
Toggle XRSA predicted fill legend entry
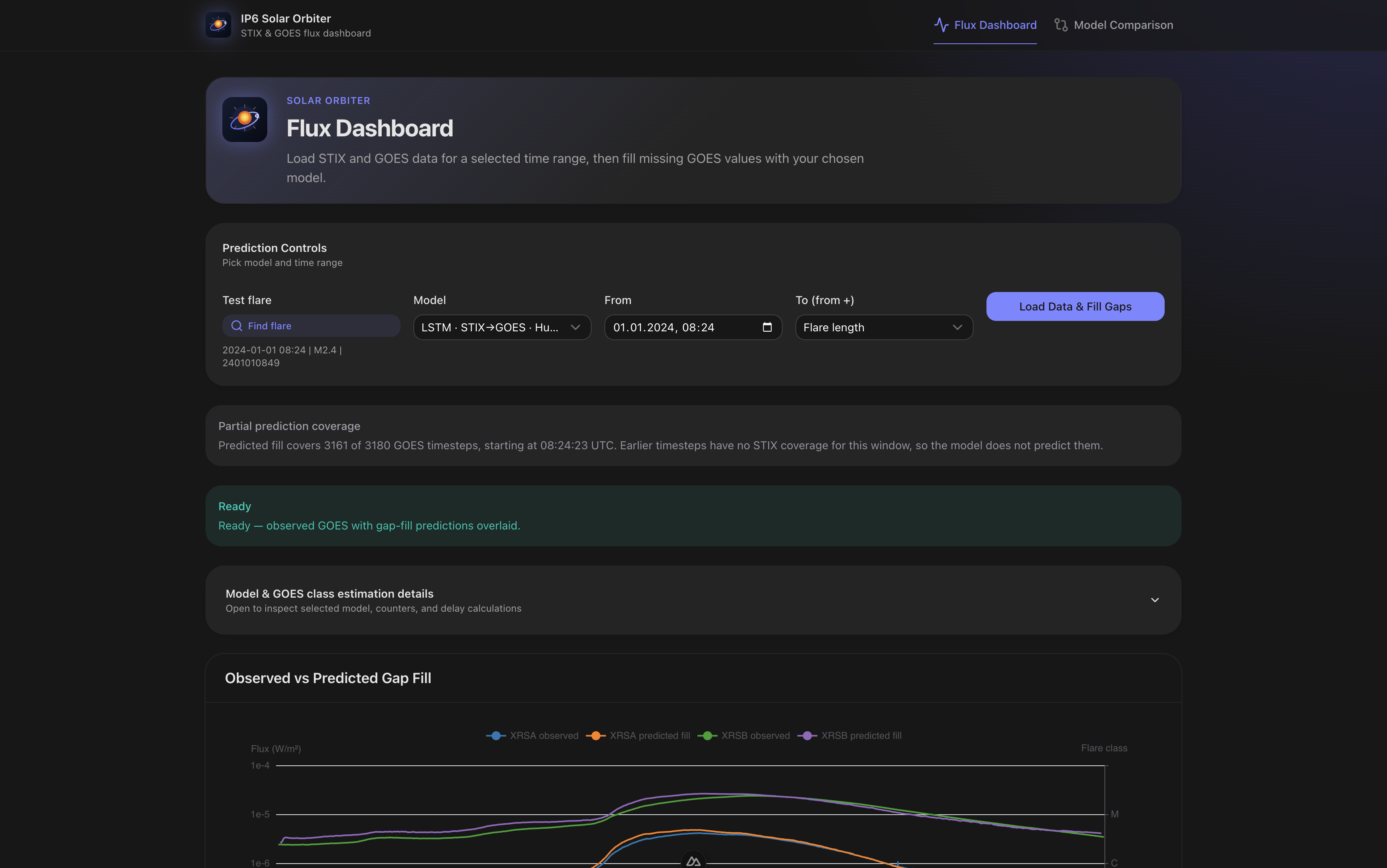pos(638,735)
